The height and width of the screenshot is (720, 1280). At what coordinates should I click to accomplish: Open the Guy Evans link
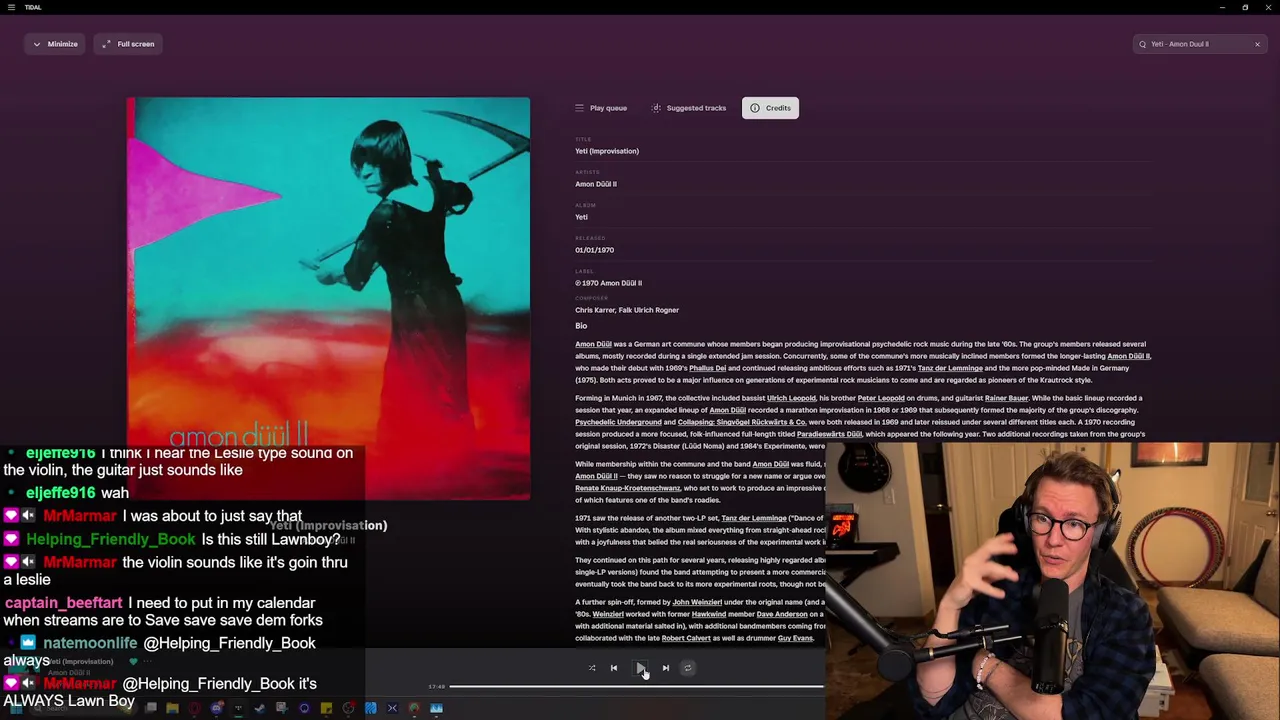tap(795, 638)
